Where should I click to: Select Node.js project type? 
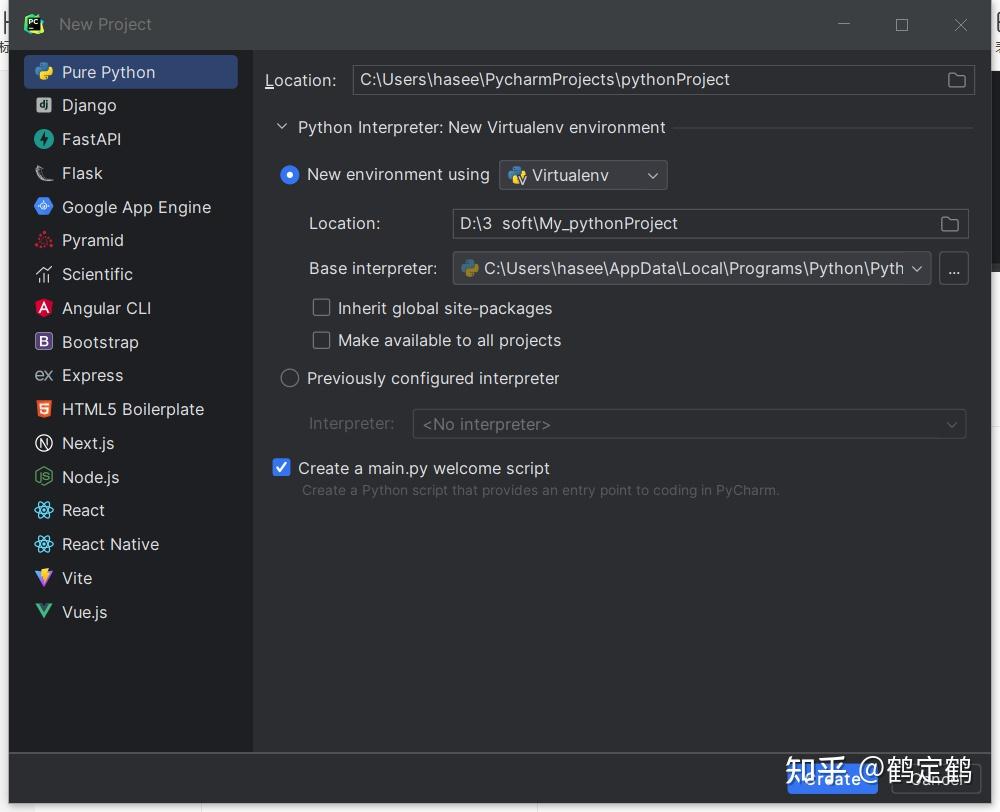click(43, 477)
